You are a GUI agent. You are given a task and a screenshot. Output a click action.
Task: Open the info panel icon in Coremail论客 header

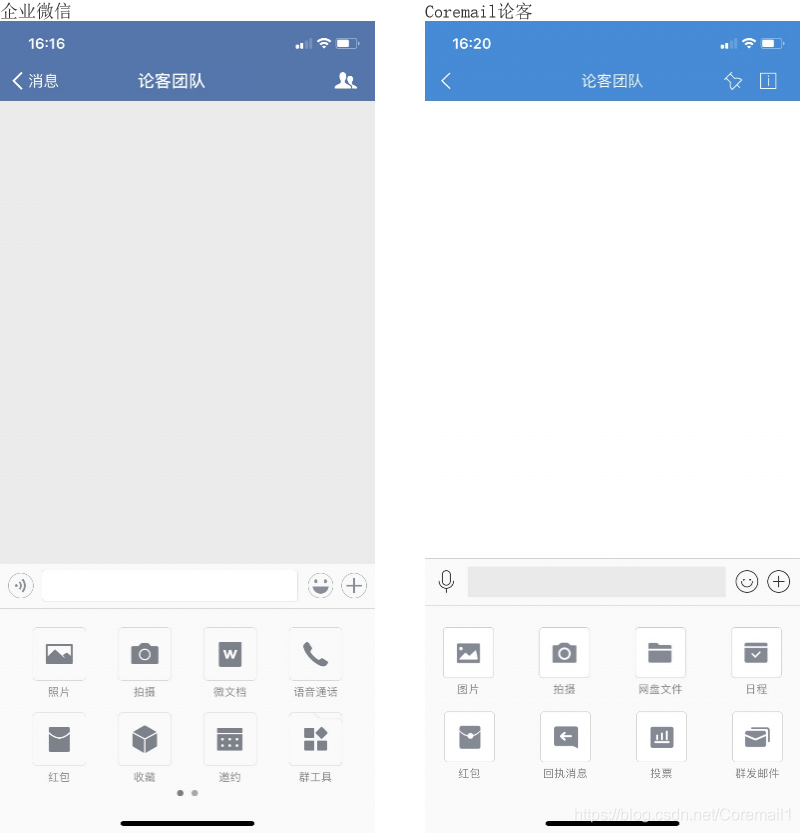pyautogui.click(x=768, y=81)
